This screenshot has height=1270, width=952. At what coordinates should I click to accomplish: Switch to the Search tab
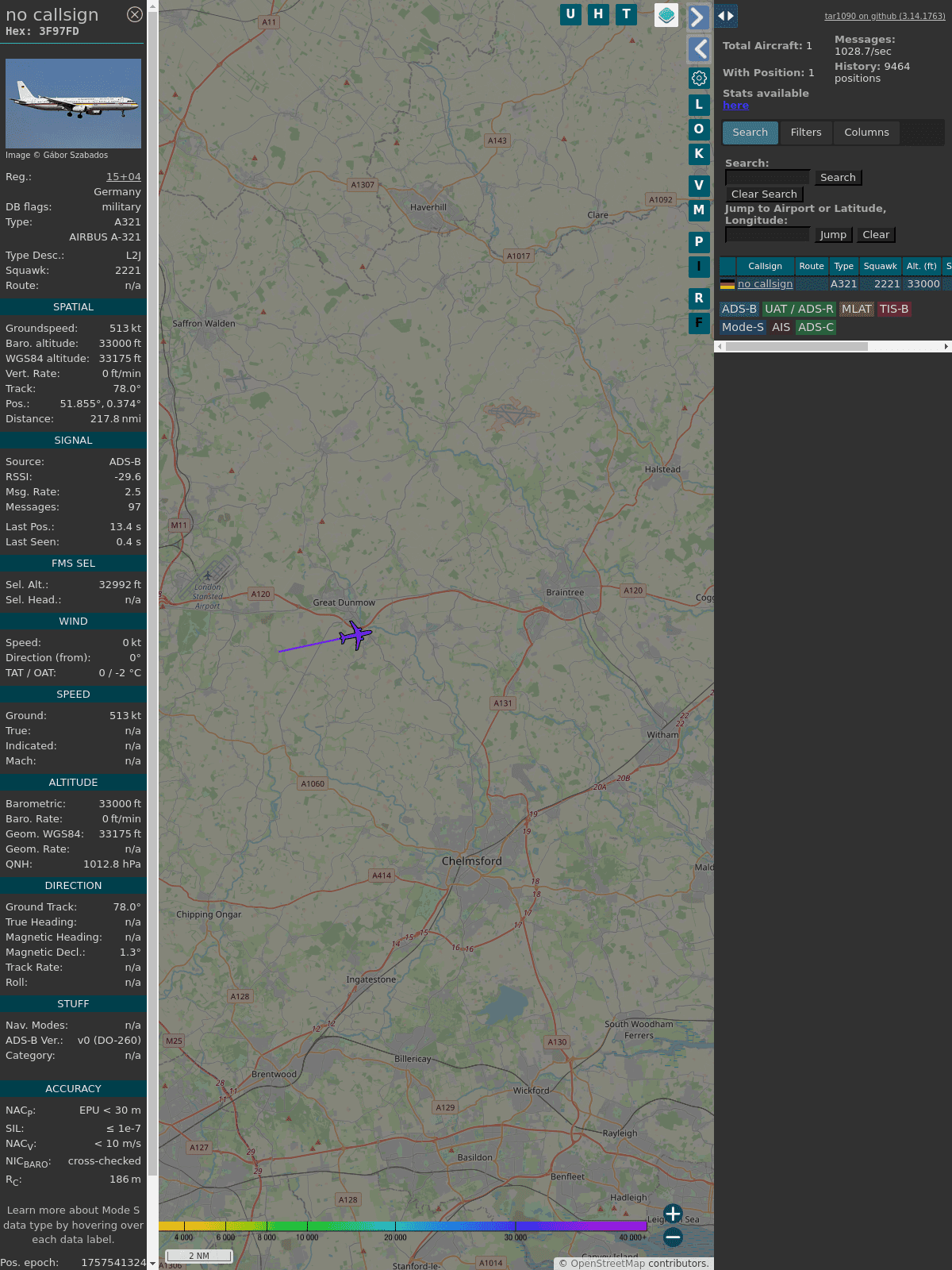[750, 133]
